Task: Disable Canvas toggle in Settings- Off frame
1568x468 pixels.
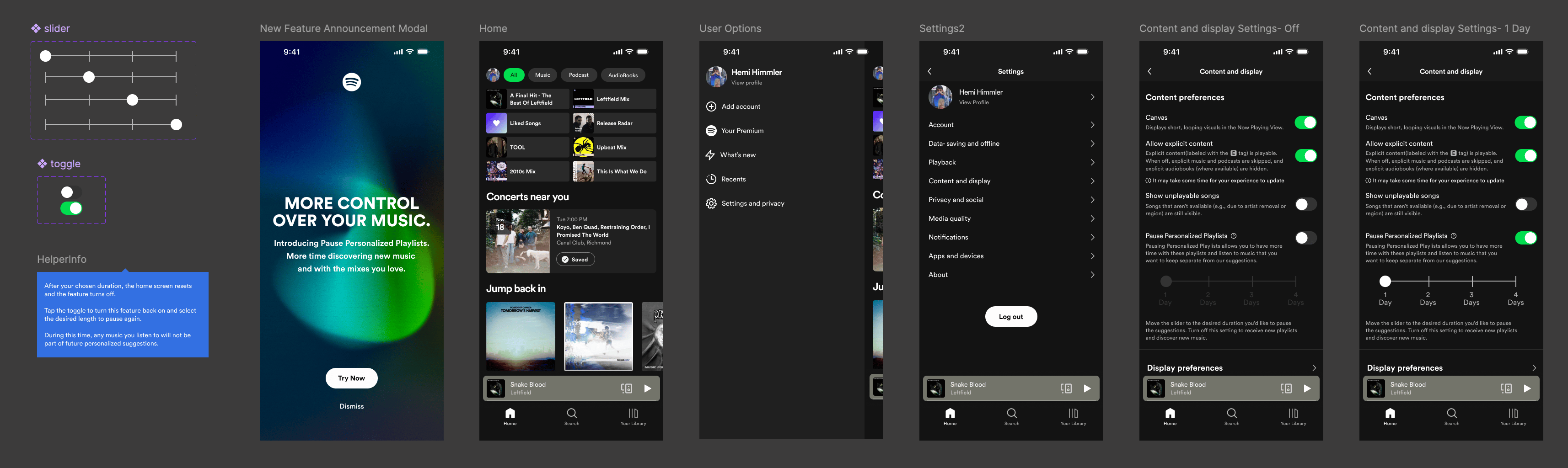Action: click(1305, 122)
